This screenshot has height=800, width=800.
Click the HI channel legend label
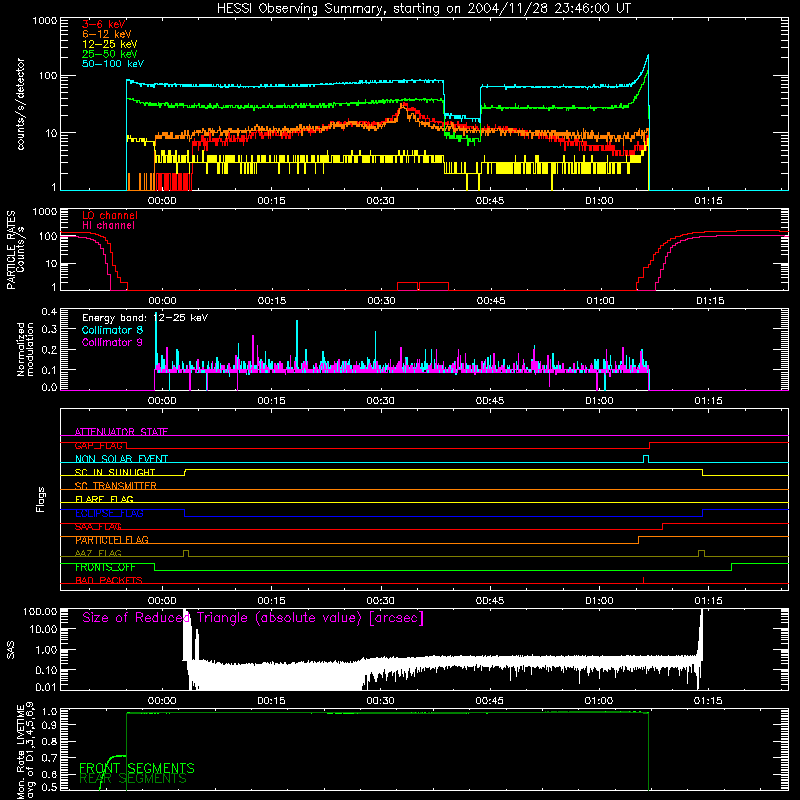tap(108, 226)
